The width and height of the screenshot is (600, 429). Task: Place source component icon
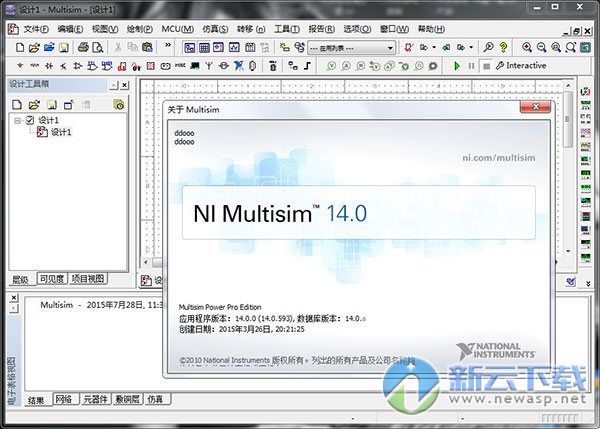coord(20,66)
